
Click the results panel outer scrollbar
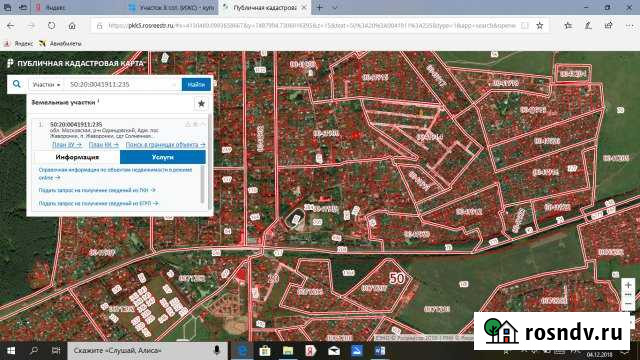click(x=210, y=163)
